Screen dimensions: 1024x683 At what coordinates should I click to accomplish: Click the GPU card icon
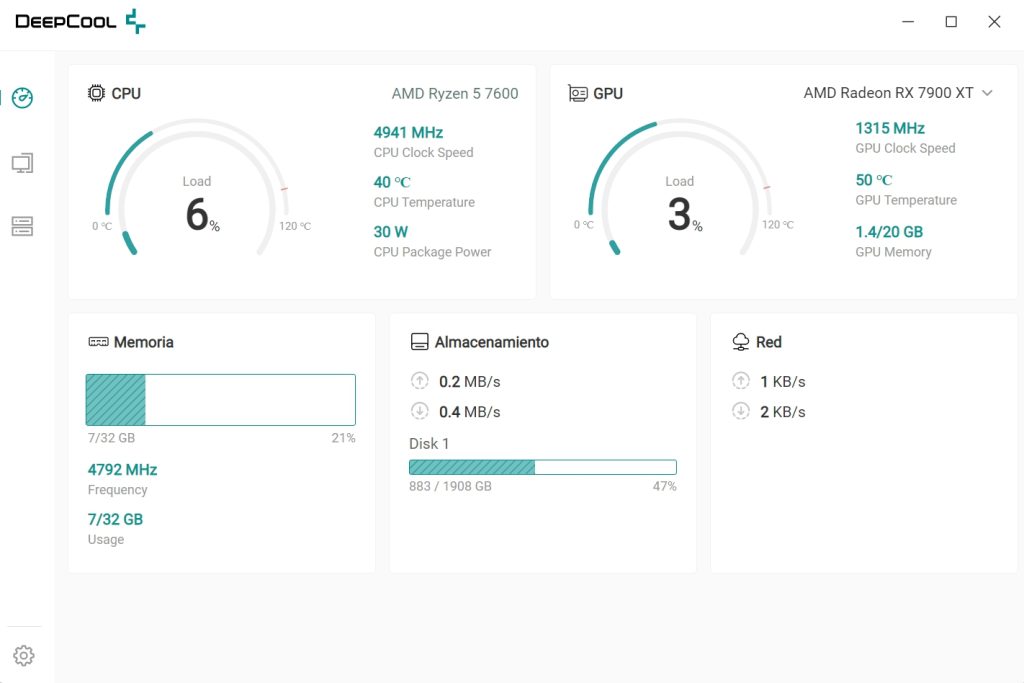[x=578, y=93]
